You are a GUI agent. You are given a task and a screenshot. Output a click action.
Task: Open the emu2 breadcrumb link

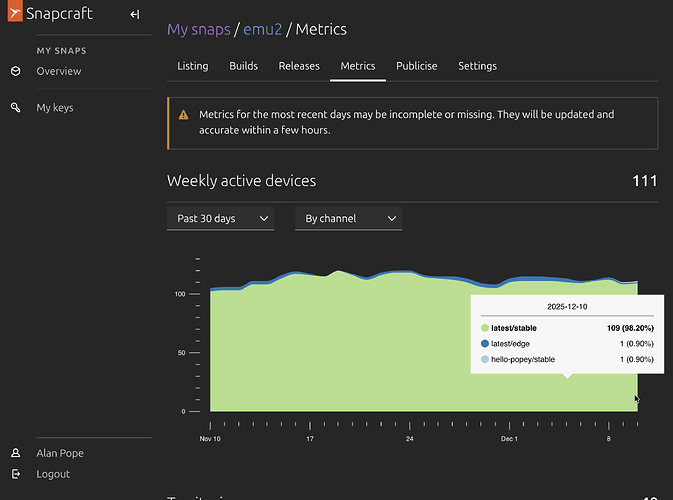coord(263,29)
